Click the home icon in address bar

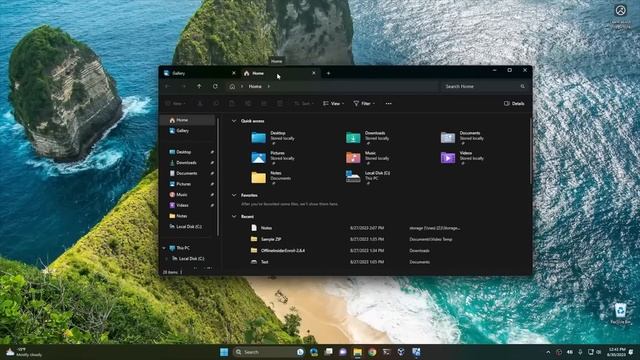[x=232, y=87]
